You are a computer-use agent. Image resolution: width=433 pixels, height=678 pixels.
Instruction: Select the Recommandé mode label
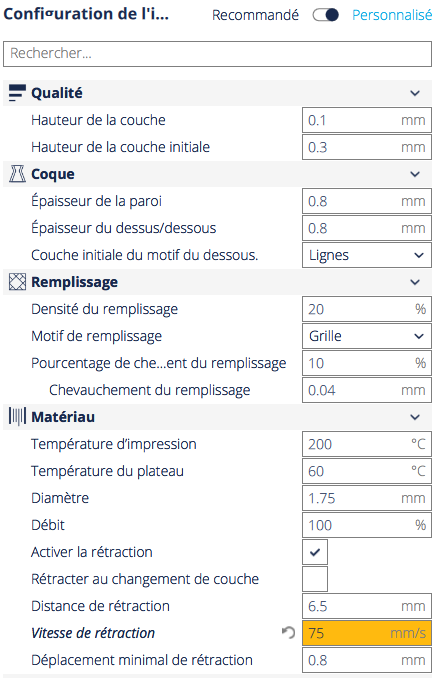(x=255, y=15)
